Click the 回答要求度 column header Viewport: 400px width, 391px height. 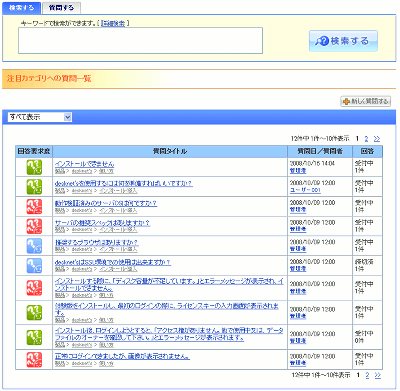tap(34, 151)
